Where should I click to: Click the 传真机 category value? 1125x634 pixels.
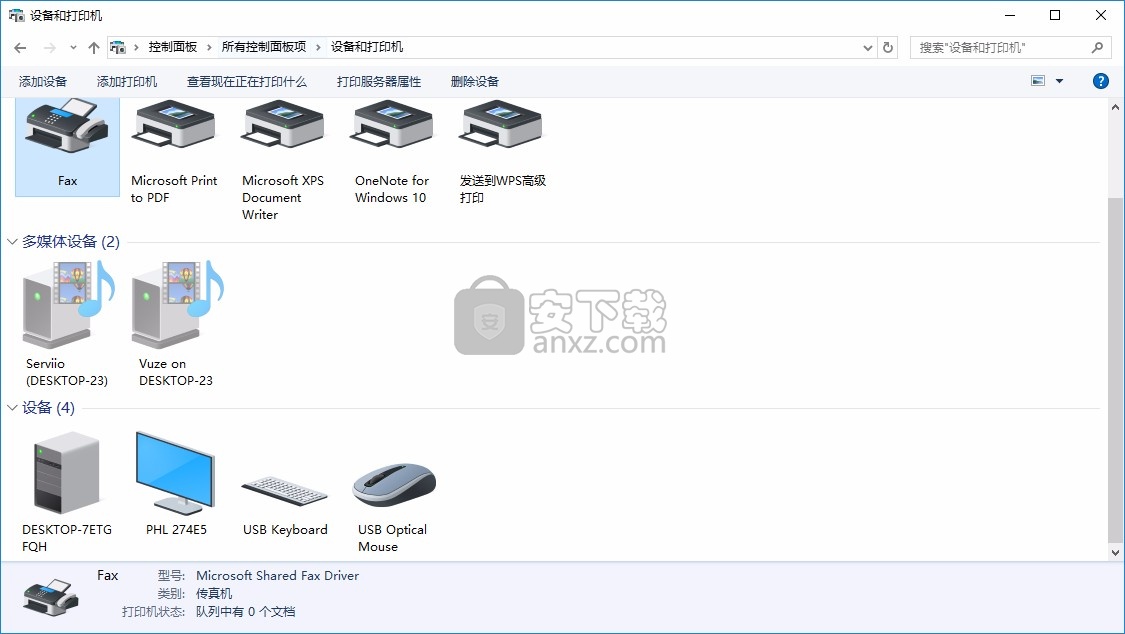point(214,594)
